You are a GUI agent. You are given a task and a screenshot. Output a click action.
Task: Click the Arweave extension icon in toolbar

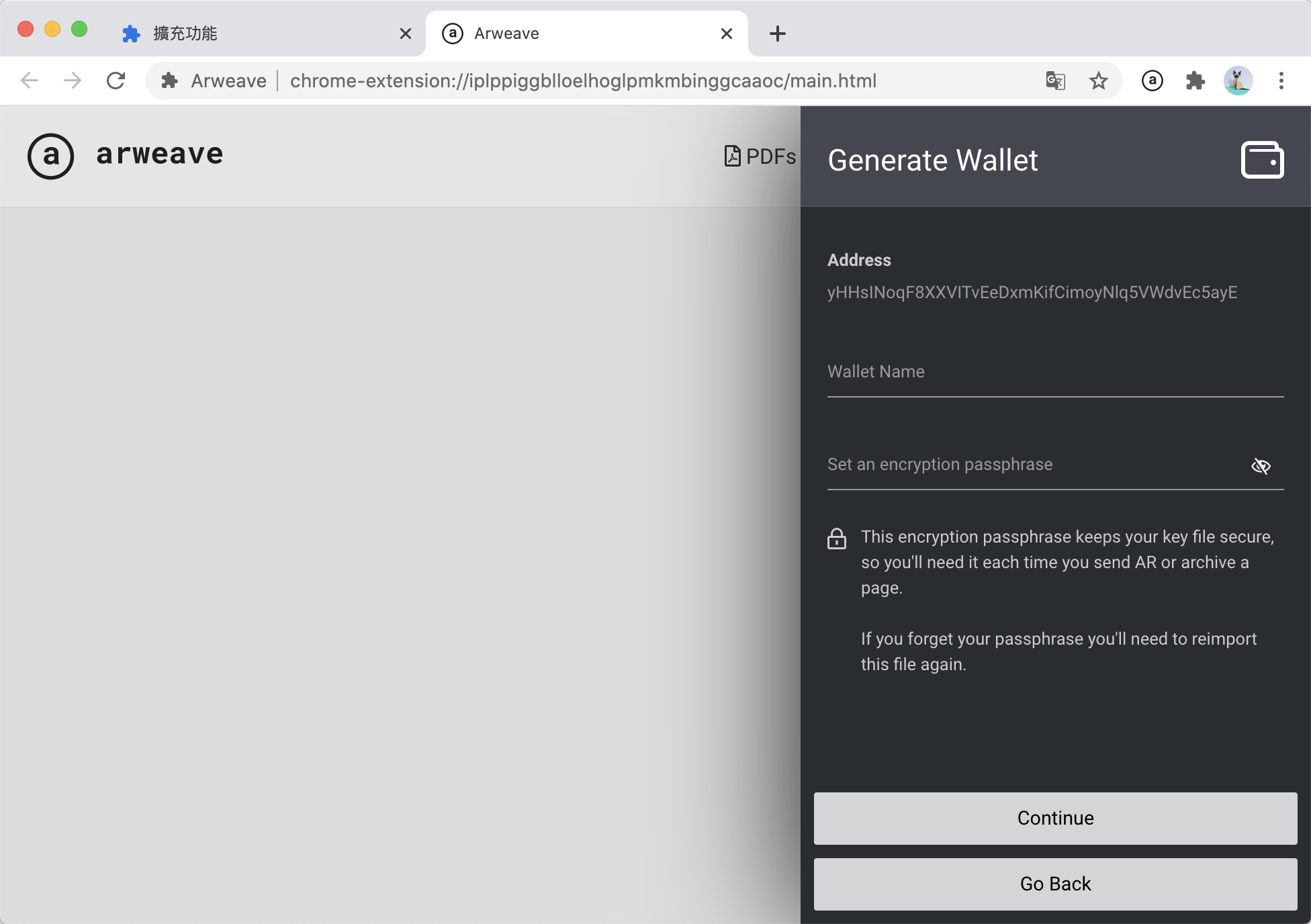1152,81
